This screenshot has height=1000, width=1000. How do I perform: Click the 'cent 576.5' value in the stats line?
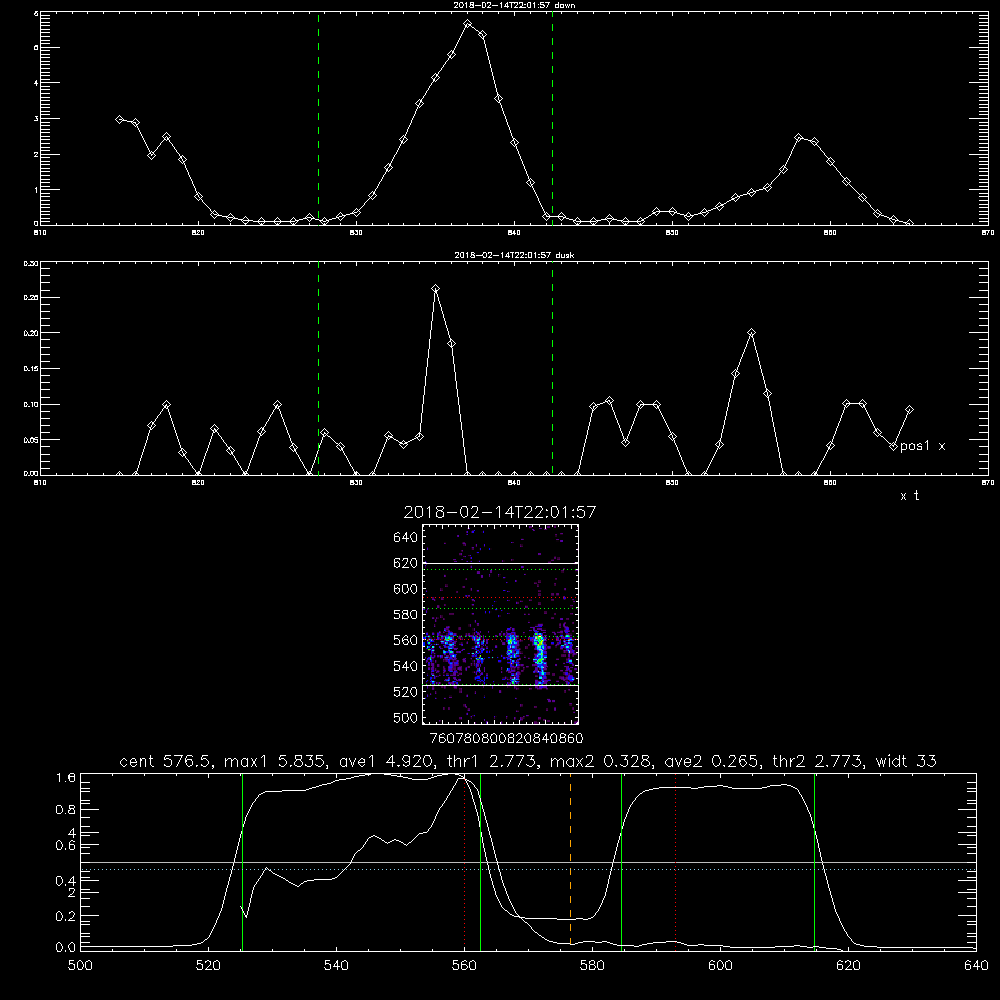[168, 761]
